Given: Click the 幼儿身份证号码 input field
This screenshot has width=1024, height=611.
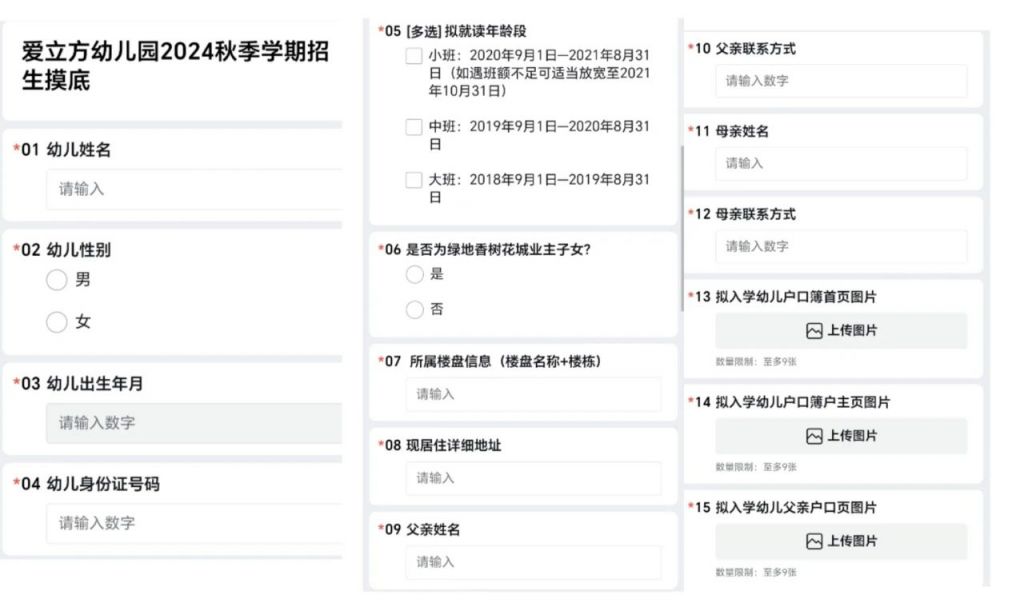Looking at the screenshot, I should coord(194,523).
